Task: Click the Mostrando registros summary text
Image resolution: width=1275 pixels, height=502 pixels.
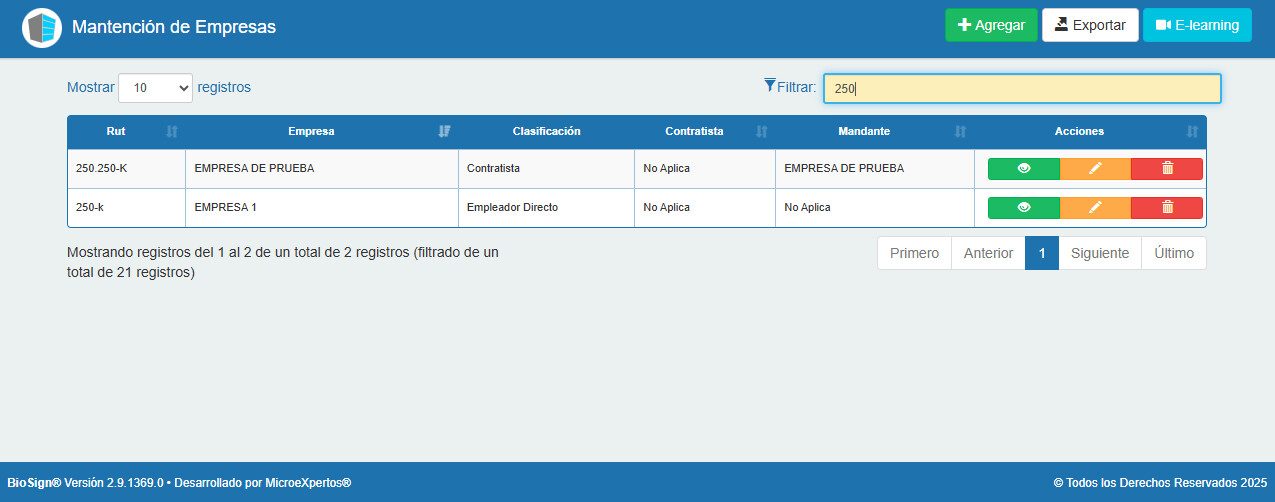Action: [283, 262]
